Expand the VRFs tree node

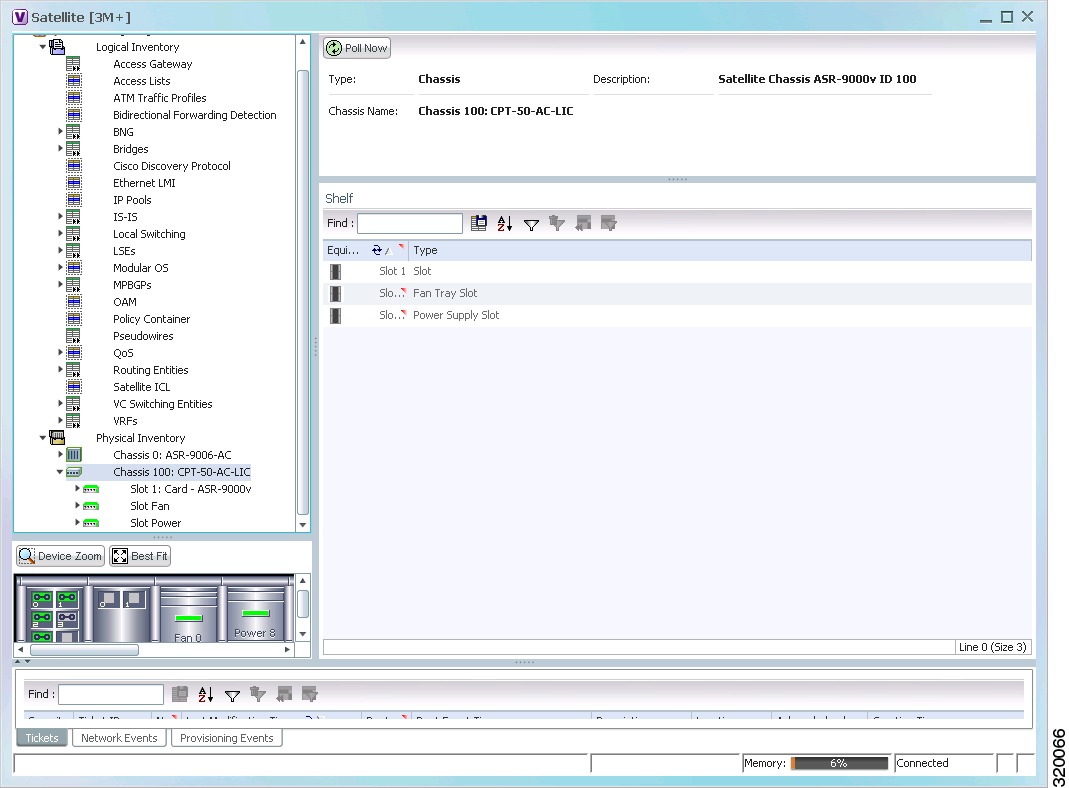point(60,421)
